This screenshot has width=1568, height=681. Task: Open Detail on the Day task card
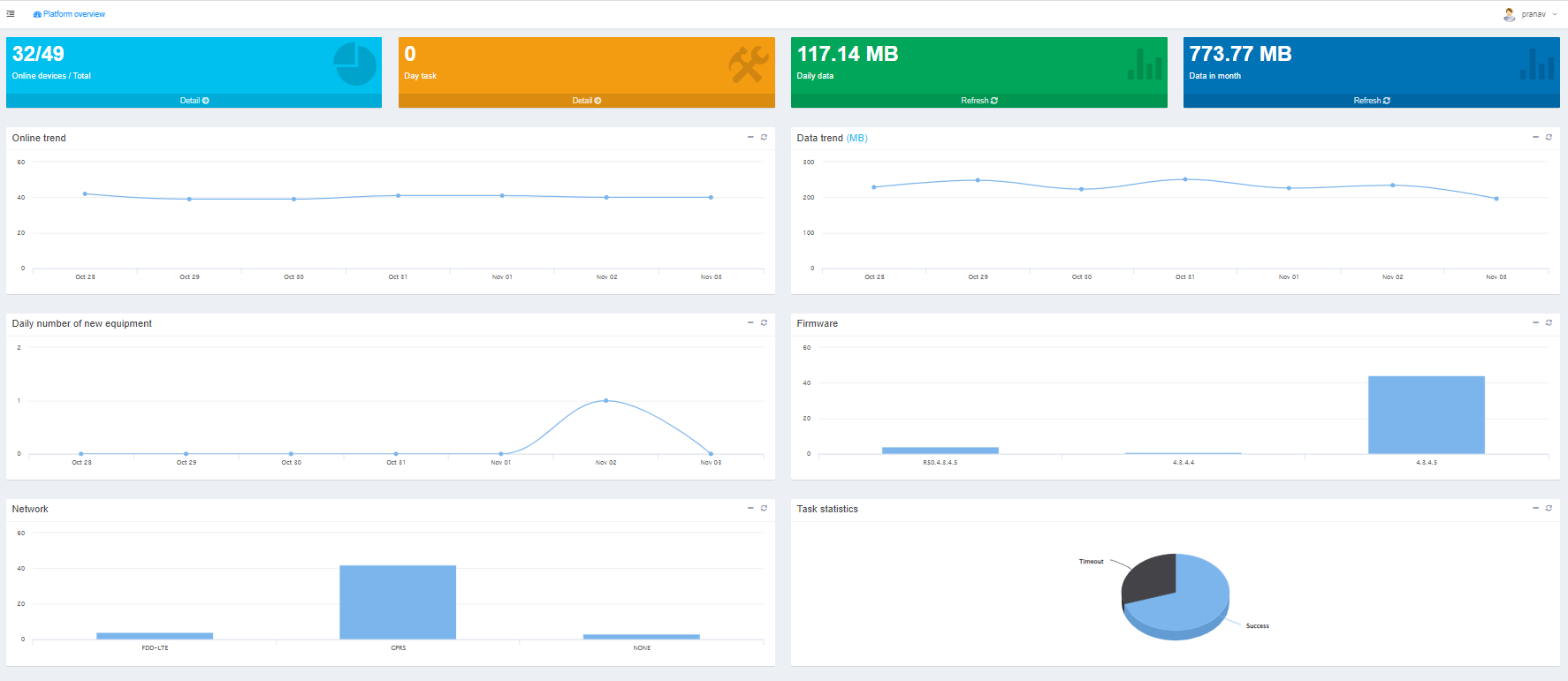click(587, 101)
